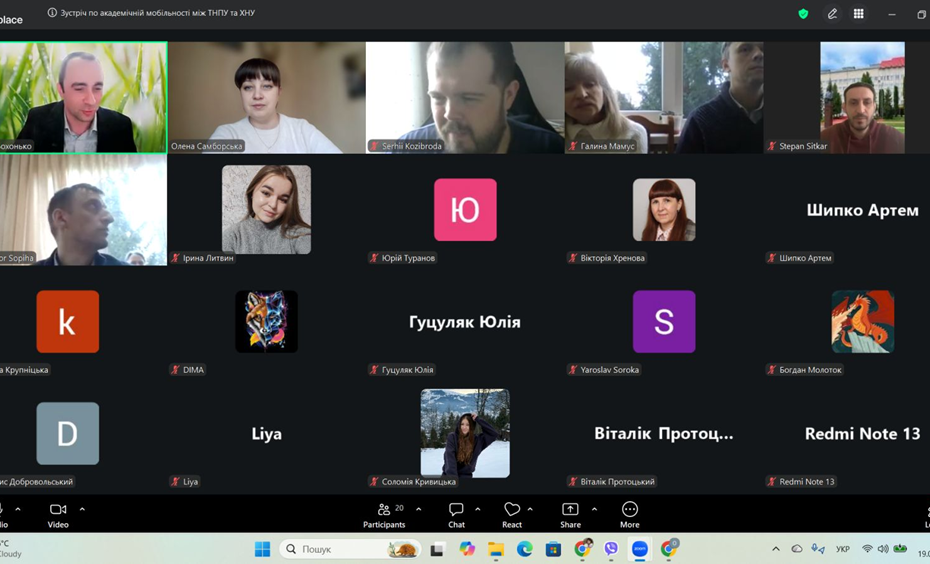Click the React heart icon
Screen dimensions: 930x564
pos(512,514)
